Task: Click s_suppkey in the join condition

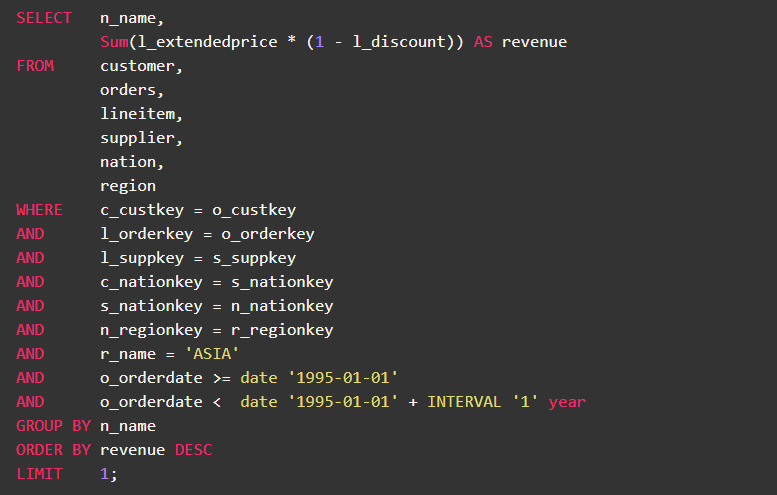Action: [x=254, y=258]
